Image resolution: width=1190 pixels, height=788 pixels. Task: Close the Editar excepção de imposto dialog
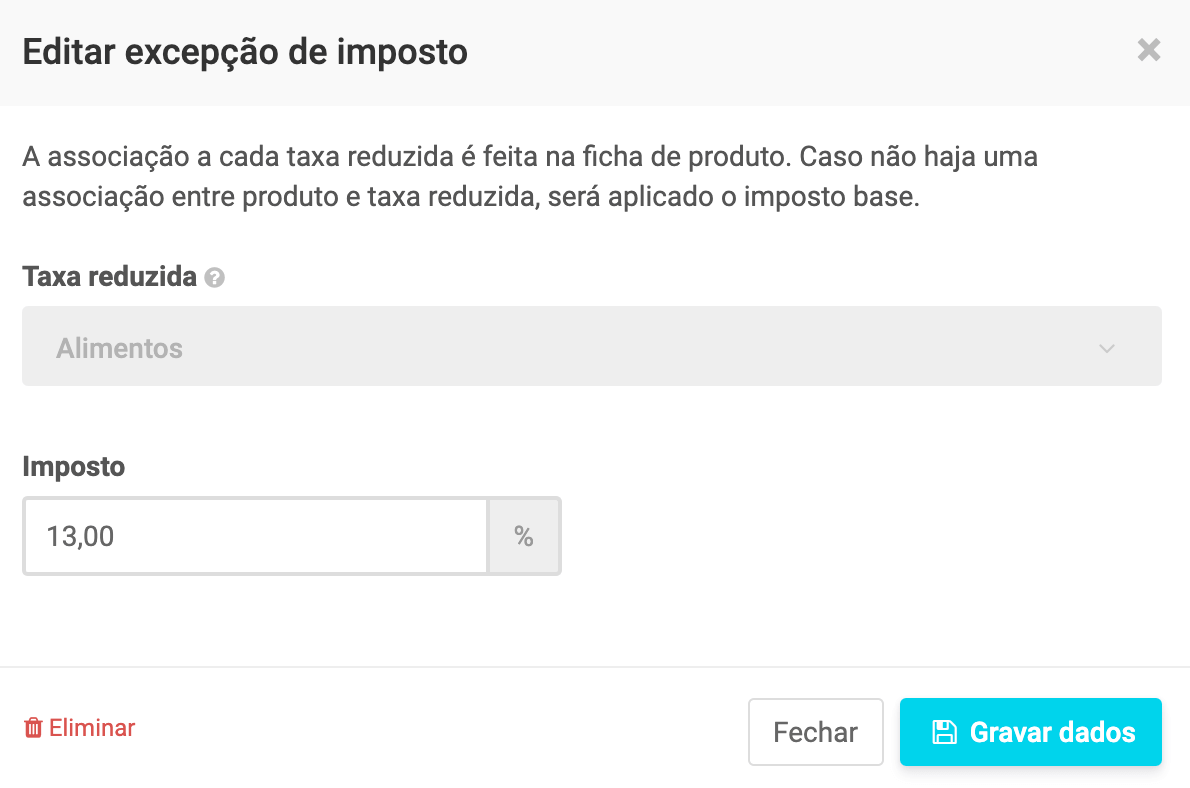(1149, 50)
